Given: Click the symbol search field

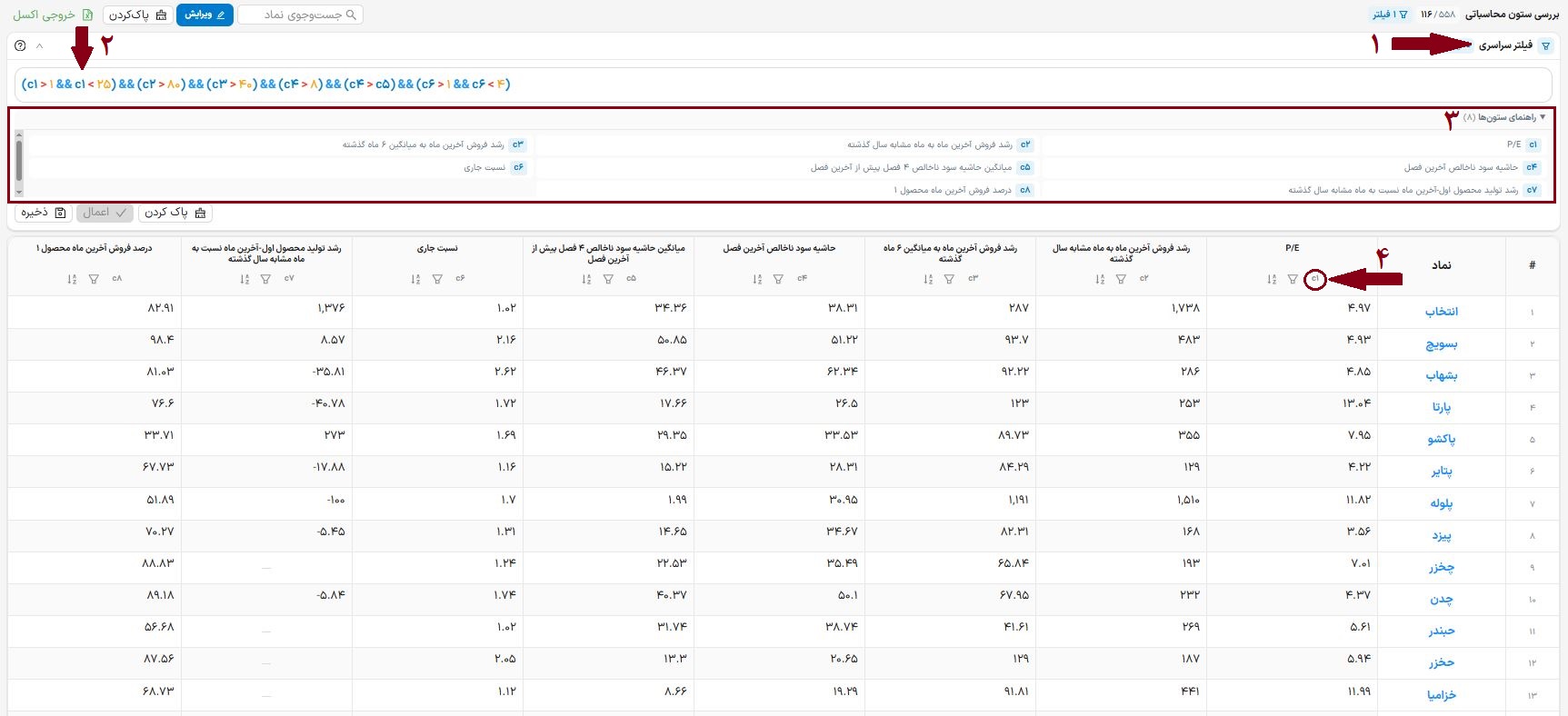Looking at the screenshot, I should coord(300,15).
